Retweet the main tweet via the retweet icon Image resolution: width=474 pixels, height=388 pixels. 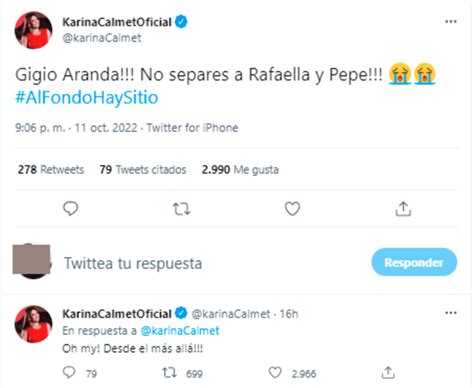pos(181,209)
